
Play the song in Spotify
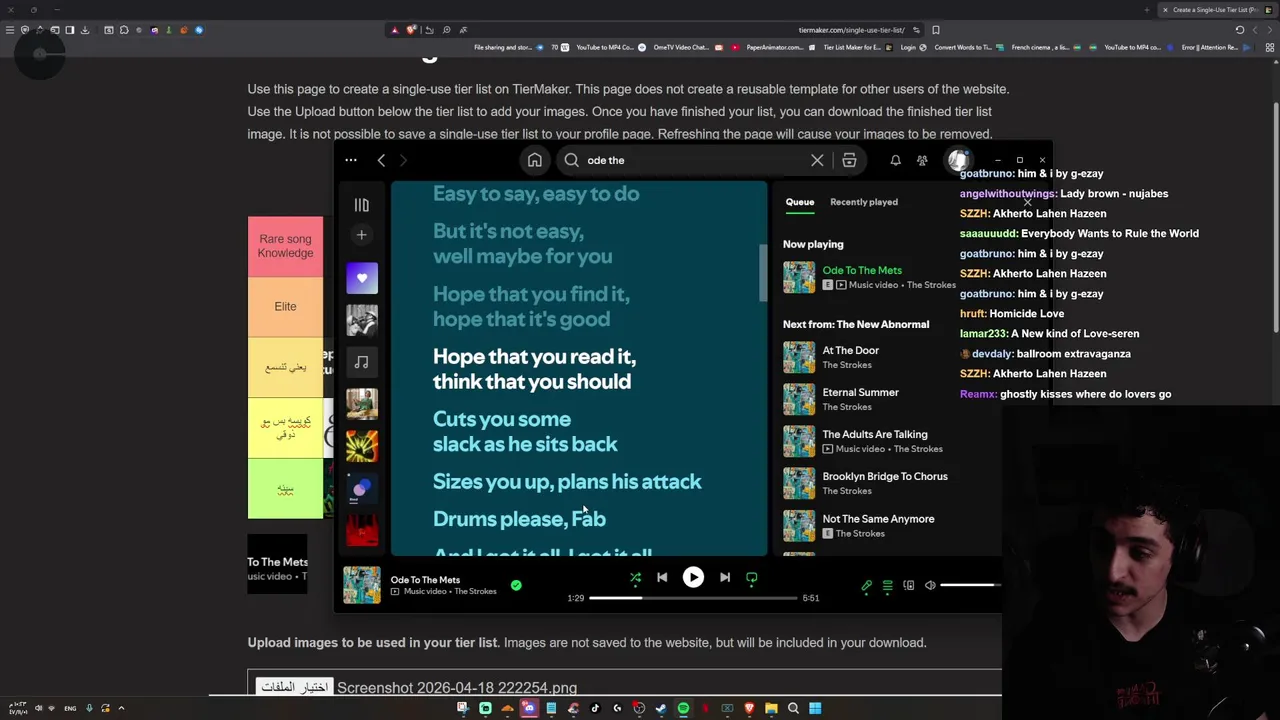click(693, 577)
